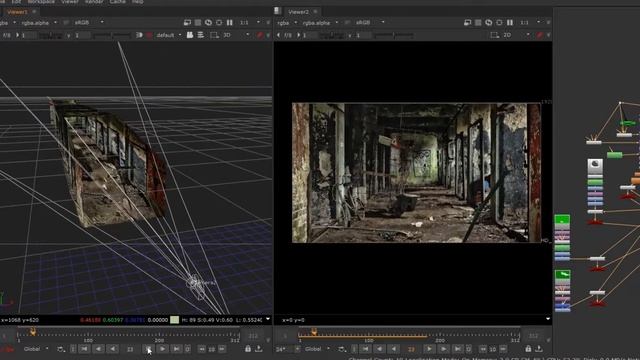
Task: Open 3D view mode dropdown in Viewer1
Action: (236, 36)
